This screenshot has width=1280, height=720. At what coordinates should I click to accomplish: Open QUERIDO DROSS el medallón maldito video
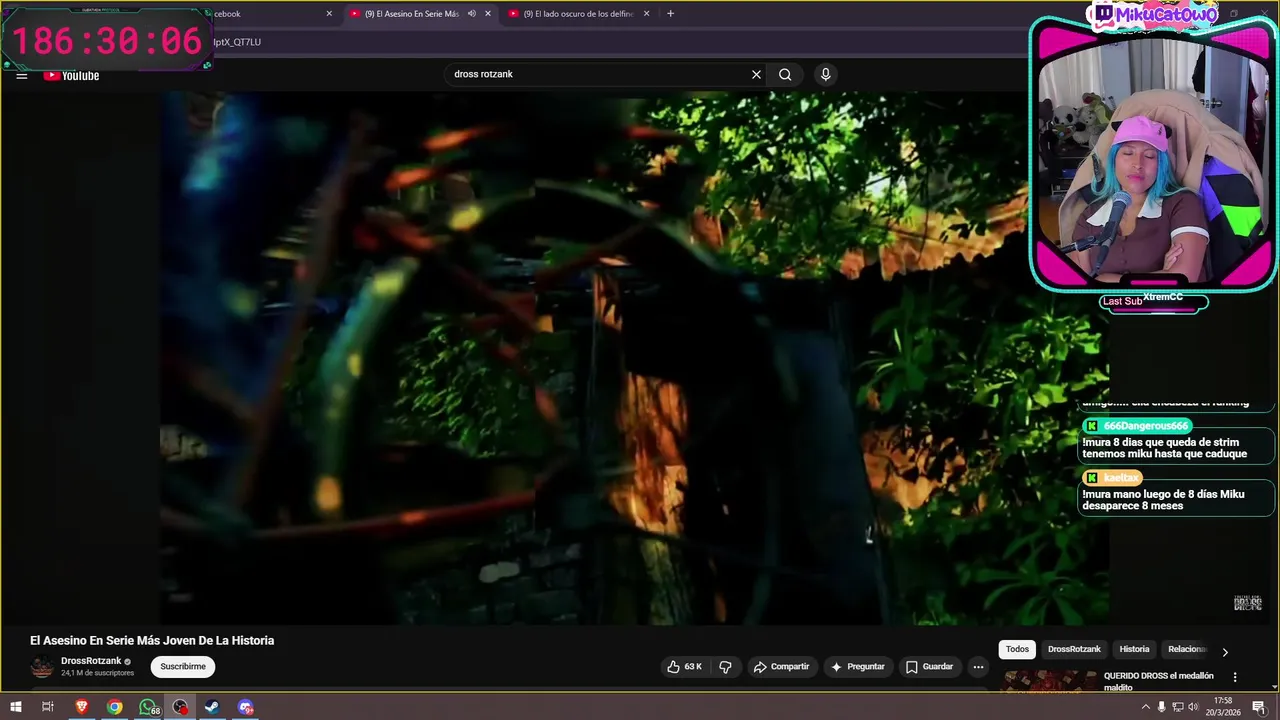point(1158,681)
